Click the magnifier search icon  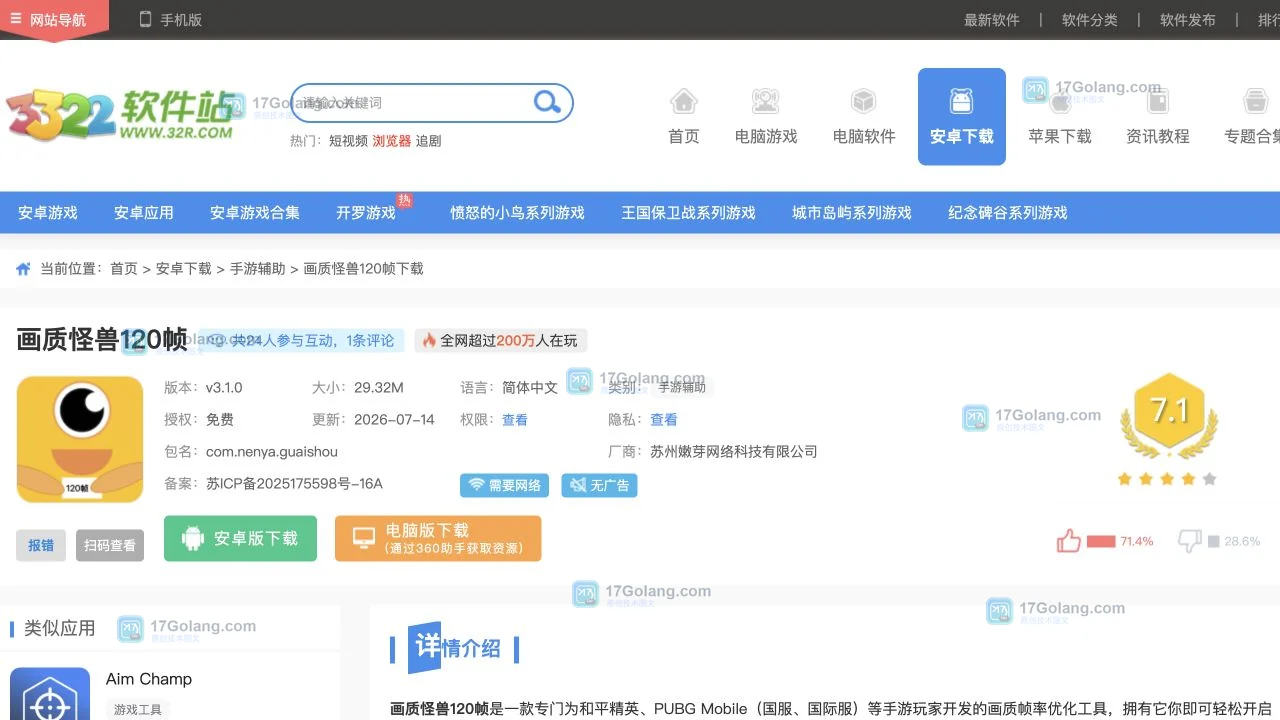547,102
